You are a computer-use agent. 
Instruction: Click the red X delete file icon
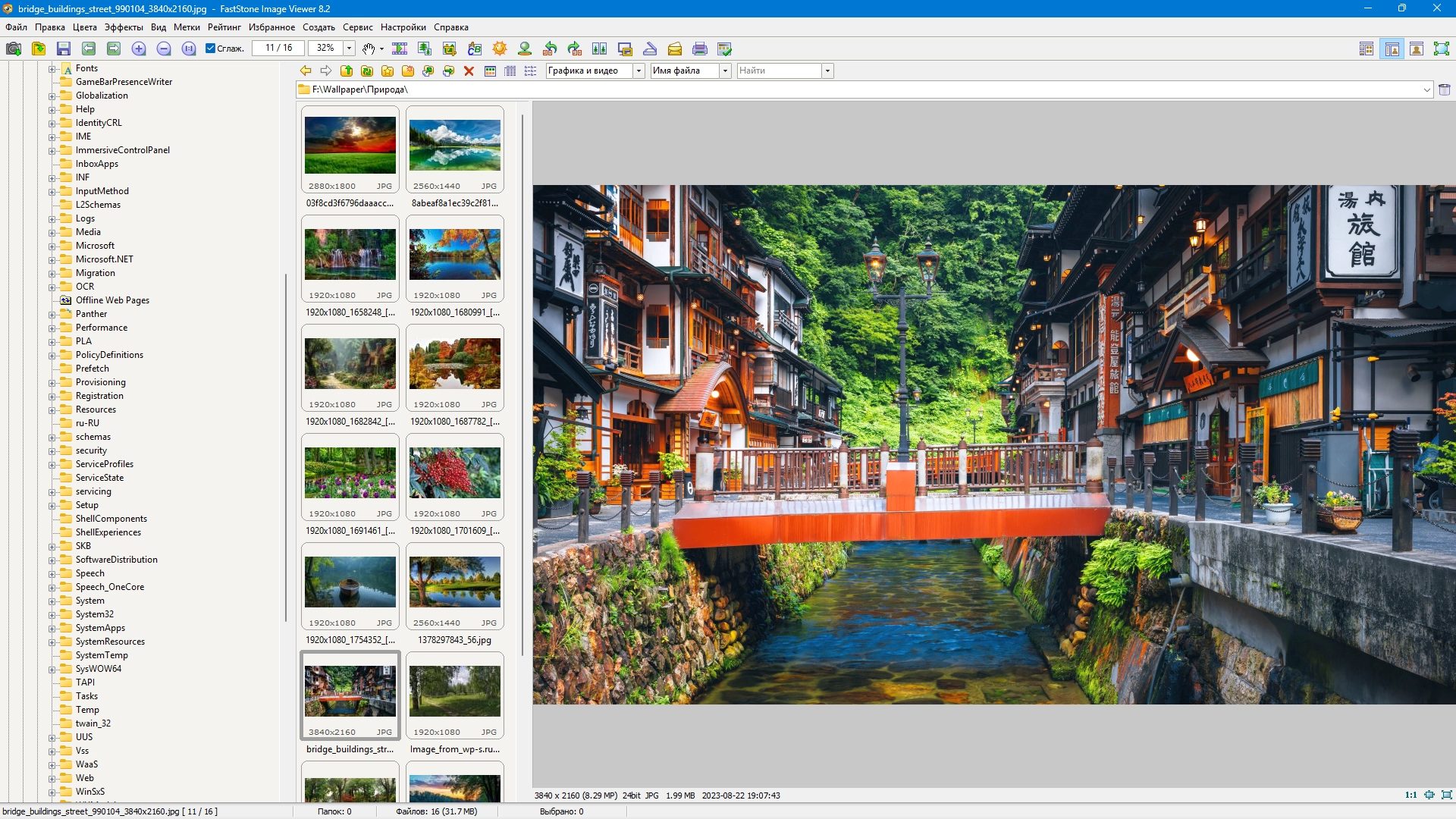[x=469, y=71]
